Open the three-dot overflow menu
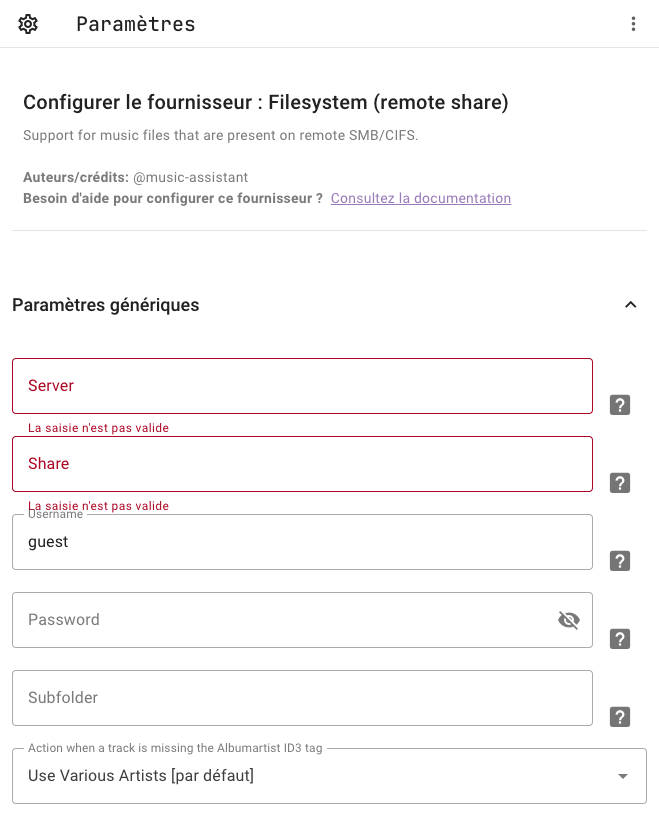The width and height of the screenshot is (659, 818). point(633,24)
